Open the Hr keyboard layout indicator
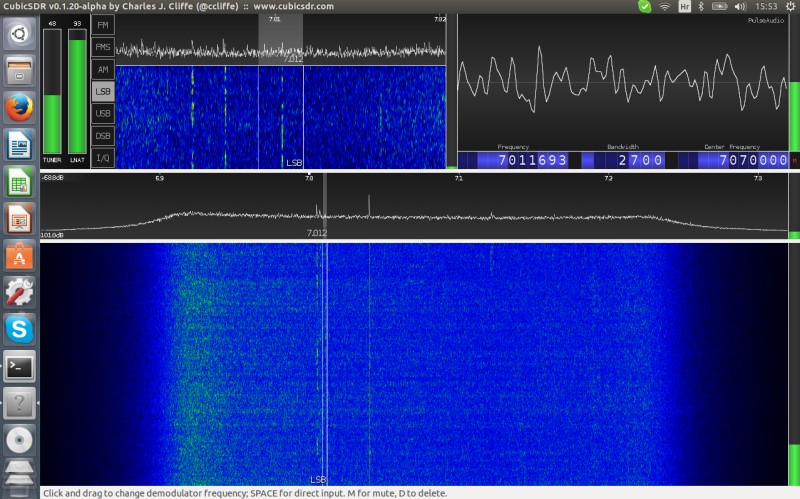The image size is (800, 499). [684, 7]
